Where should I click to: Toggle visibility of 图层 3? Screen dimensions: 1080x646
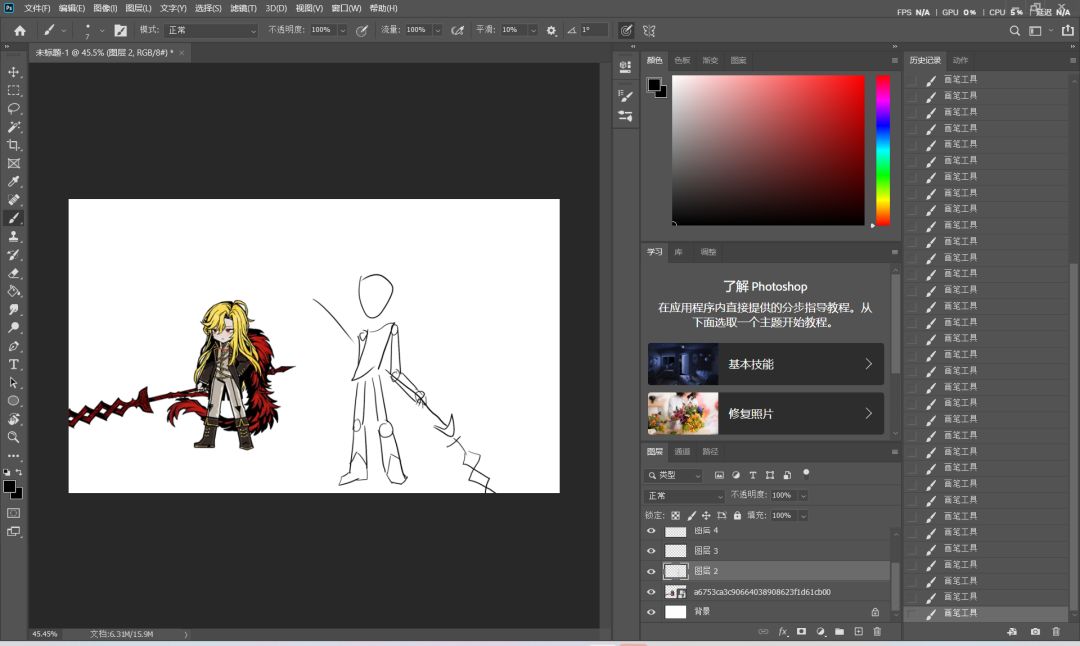tap(651, 551)
